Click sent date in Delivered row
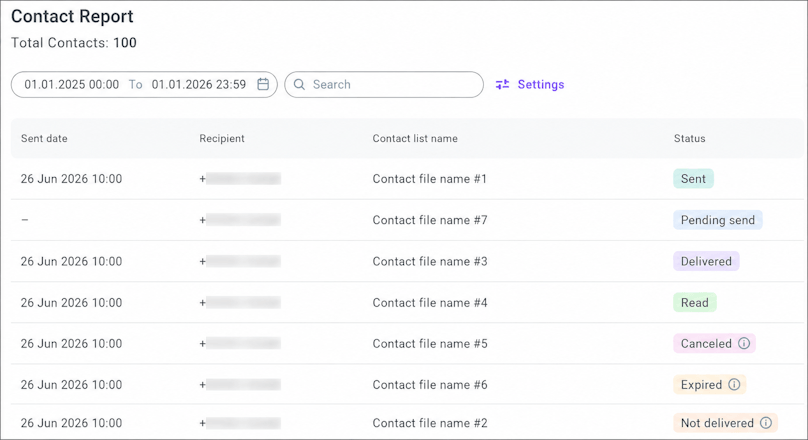 tap(72, 261)
